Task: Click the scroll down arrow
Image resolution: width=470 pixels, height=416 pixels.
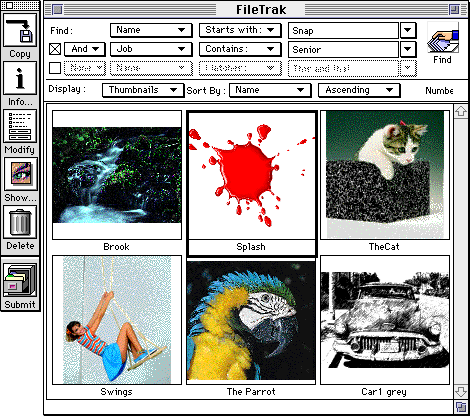Action: click(x=461, y=392)
